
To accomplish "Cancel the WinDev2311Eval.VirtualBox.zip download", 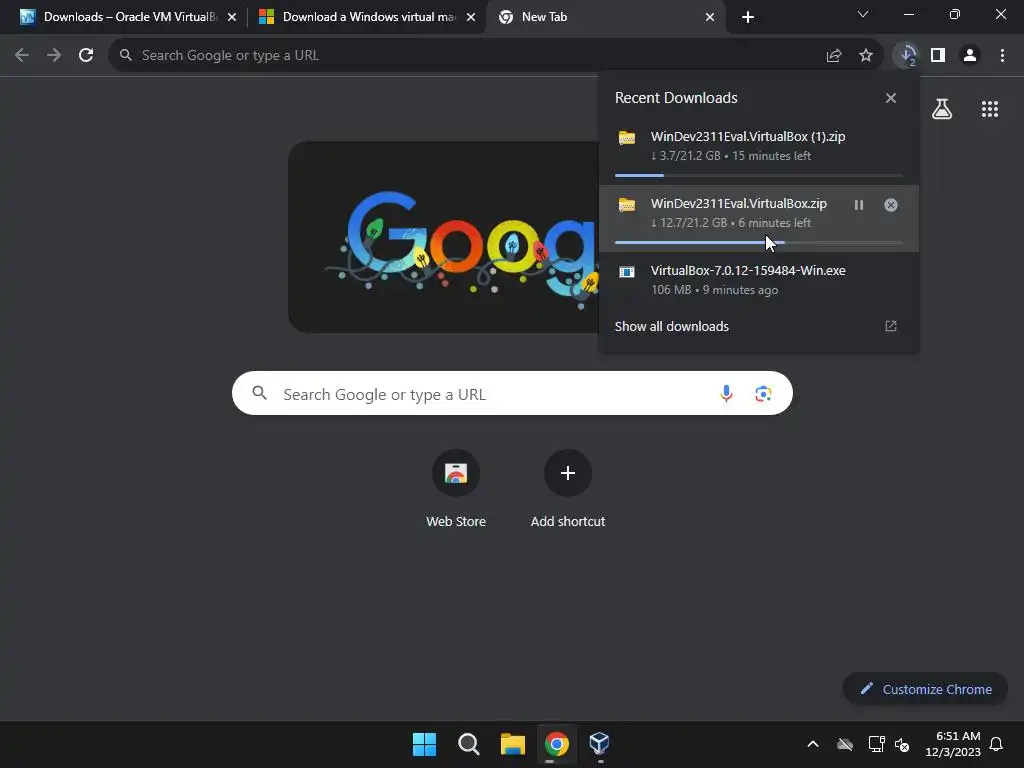I will pos(891,205).
